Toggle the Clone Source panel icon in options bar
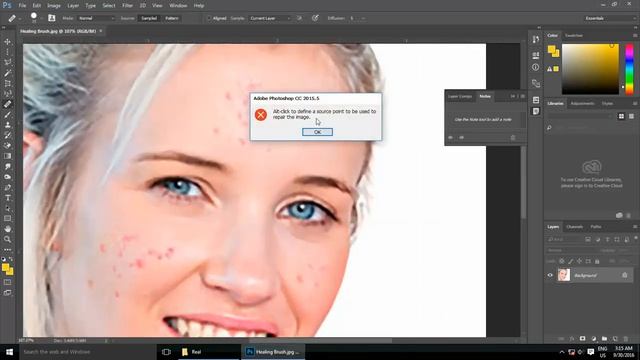The width and height of the screenshot is (640, 360). click(52, 18)
